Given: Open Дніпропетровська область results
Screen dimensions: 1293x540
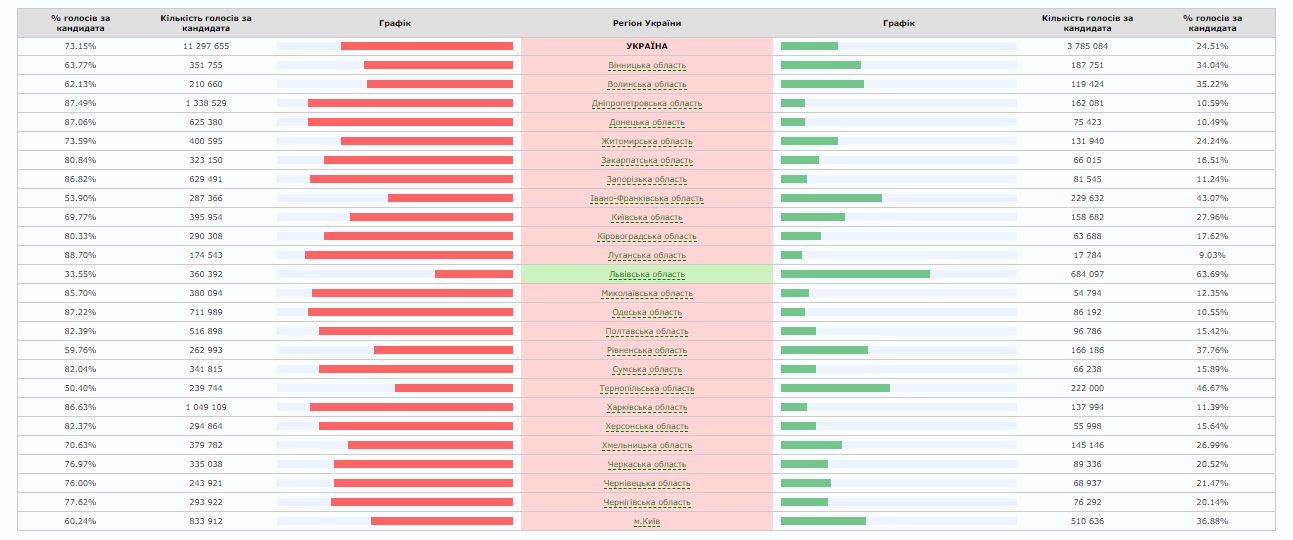Looking at the screenshot, I should pos(647,104).
